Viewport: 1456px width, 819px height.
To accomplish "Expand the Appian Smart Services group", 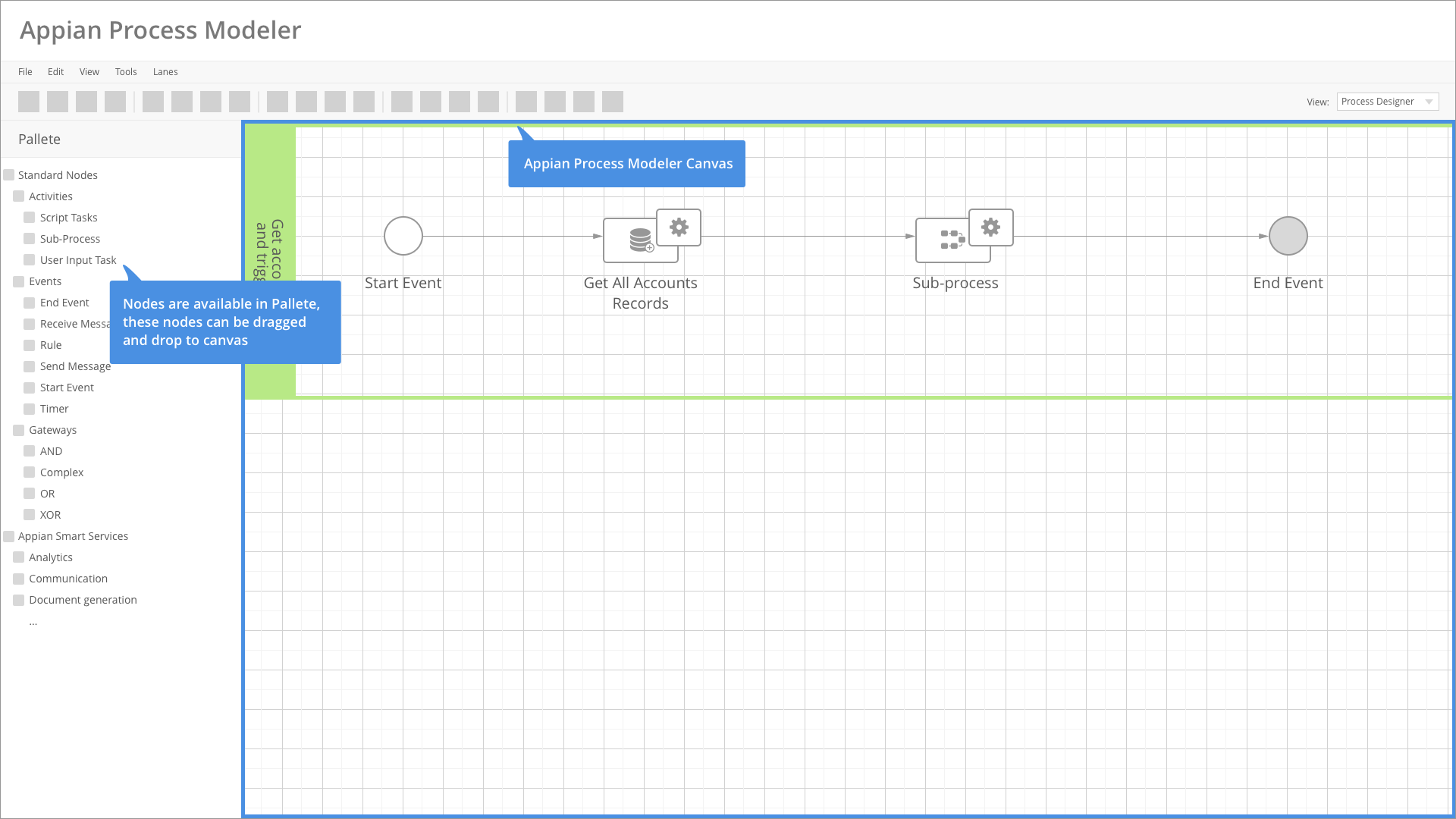I will [9, 536].
